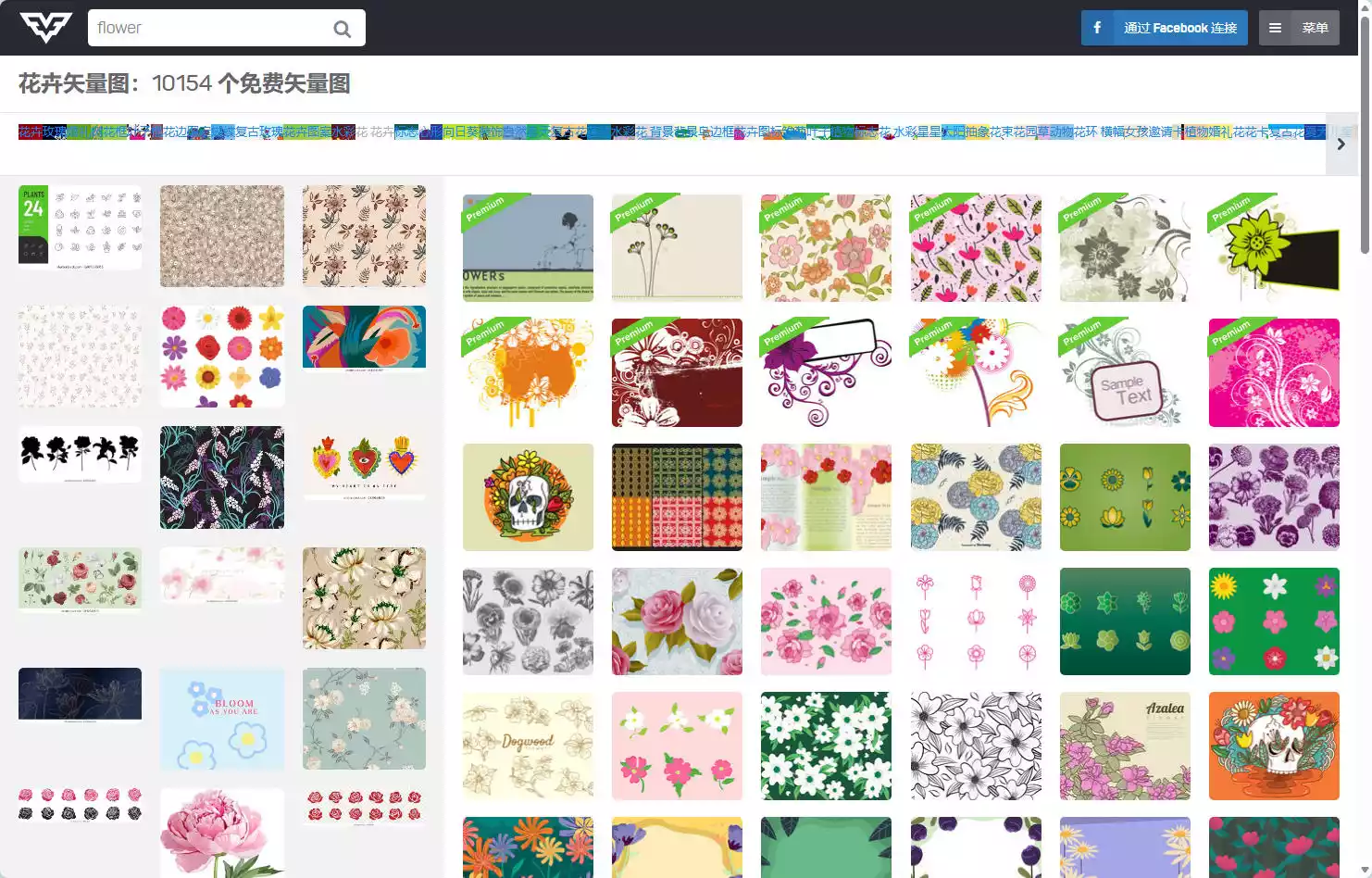The image size is (1372, 878).
Task: Select the 动物 tag
Action: click(1061, 132)
